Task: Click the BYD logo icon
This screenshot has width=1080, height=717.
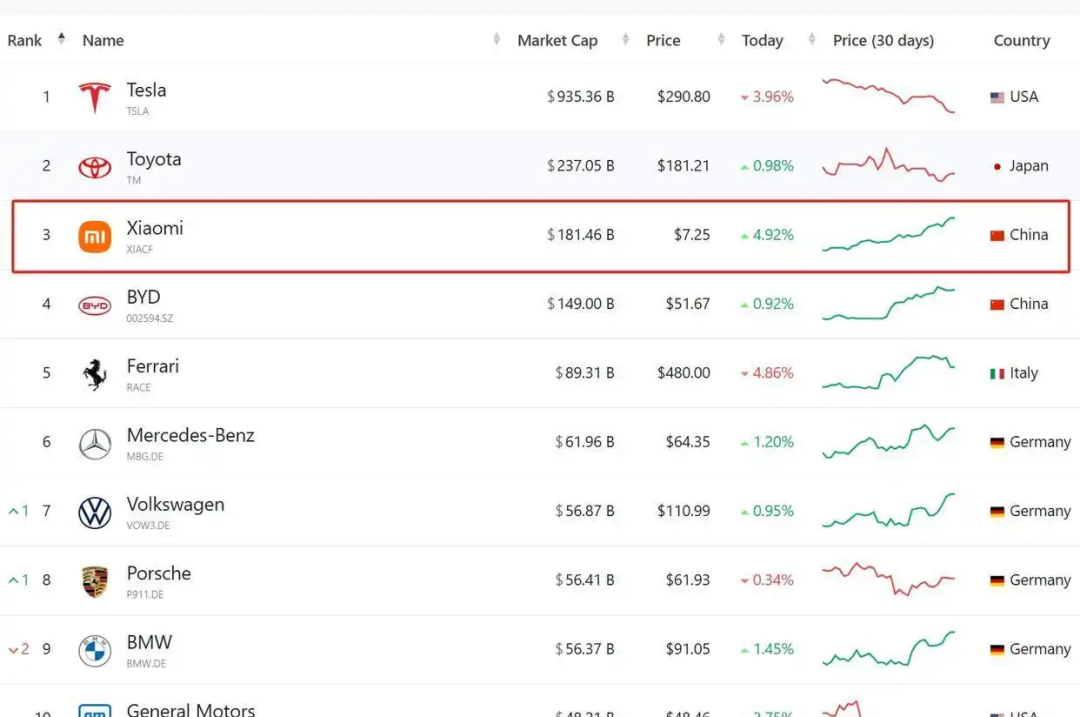Action: [x=94, y=305]
